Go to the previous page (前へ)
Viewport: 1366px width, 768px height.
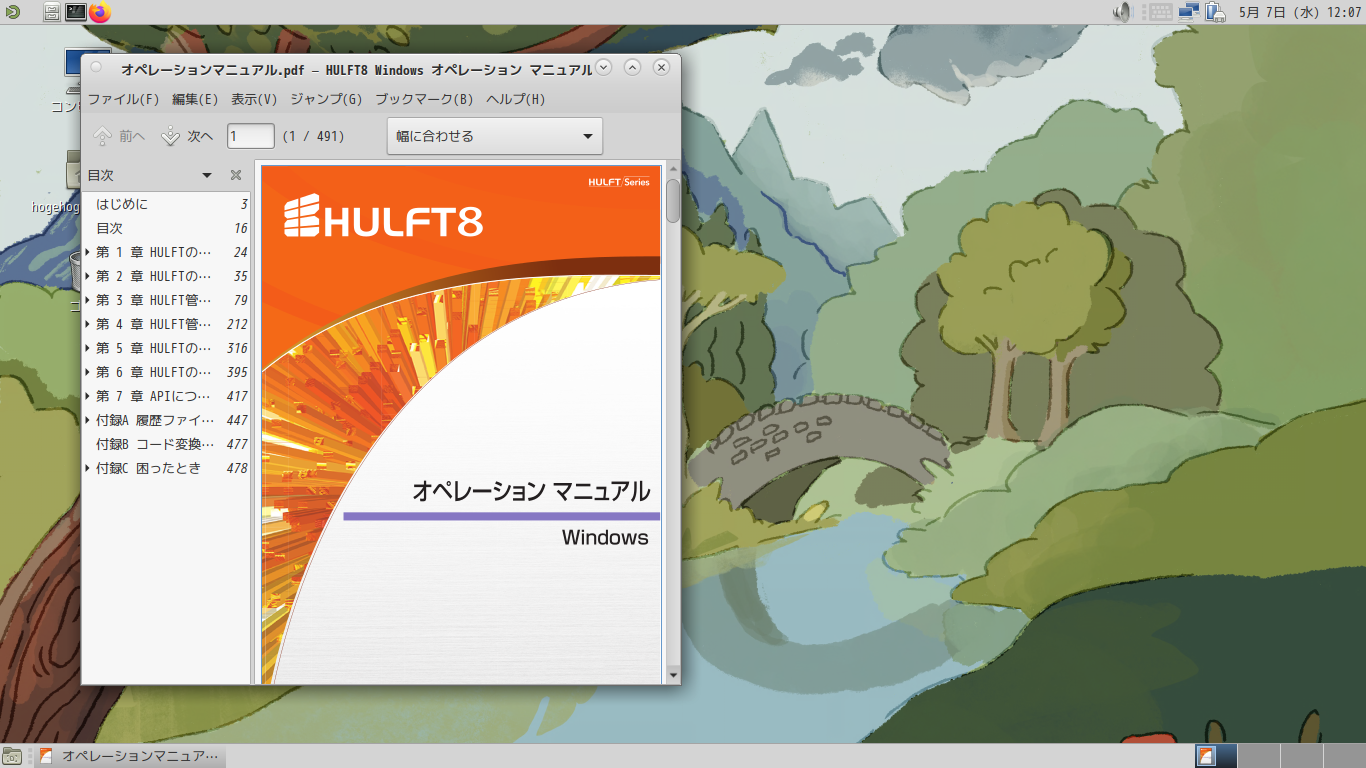pyautogui.click(x=119, y=136)
